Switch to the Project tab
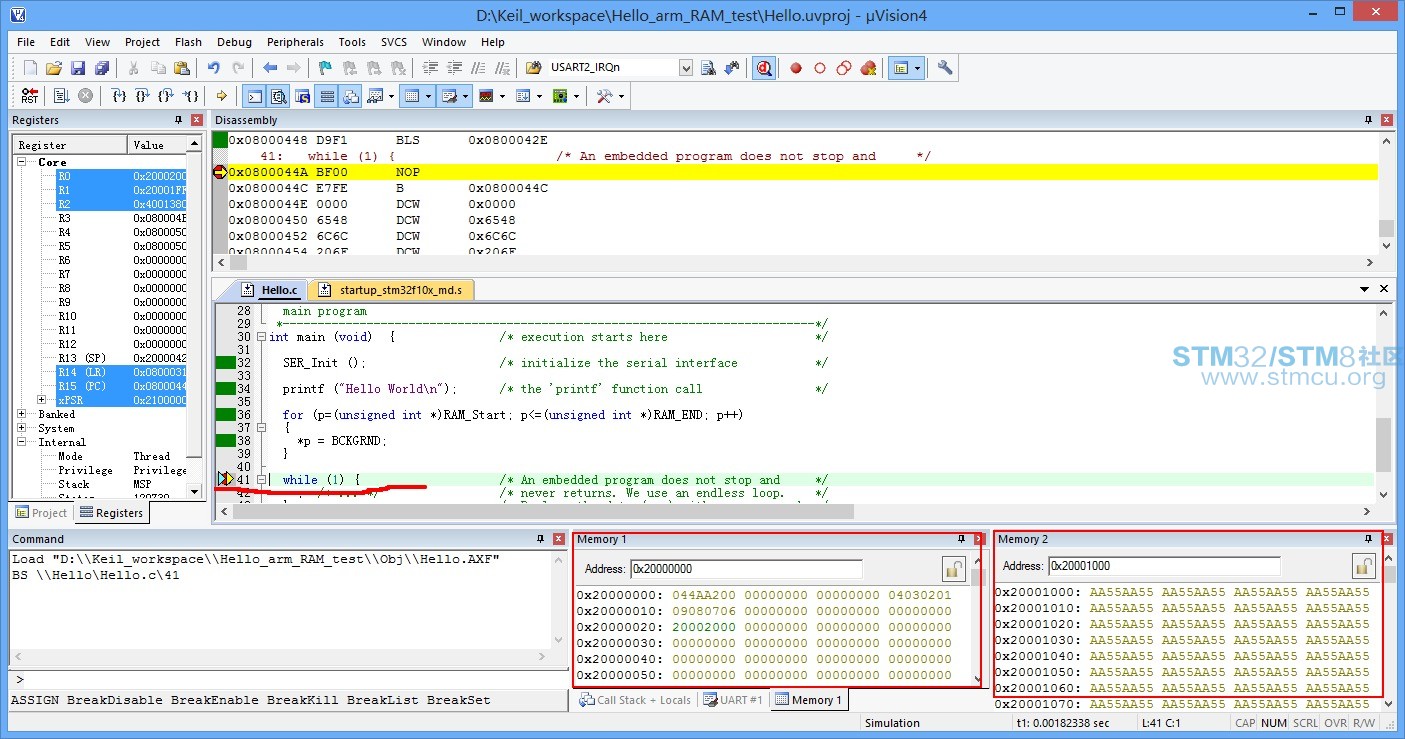Image resolution: width=1405 pixels, height=739 pixels. (x=41, y=513)
